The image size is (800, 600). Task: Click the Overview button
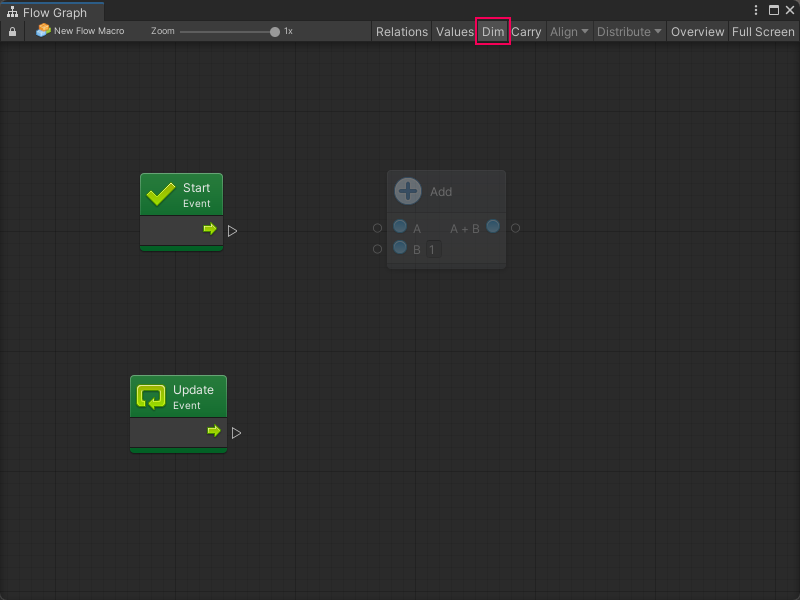click(697, 32)
